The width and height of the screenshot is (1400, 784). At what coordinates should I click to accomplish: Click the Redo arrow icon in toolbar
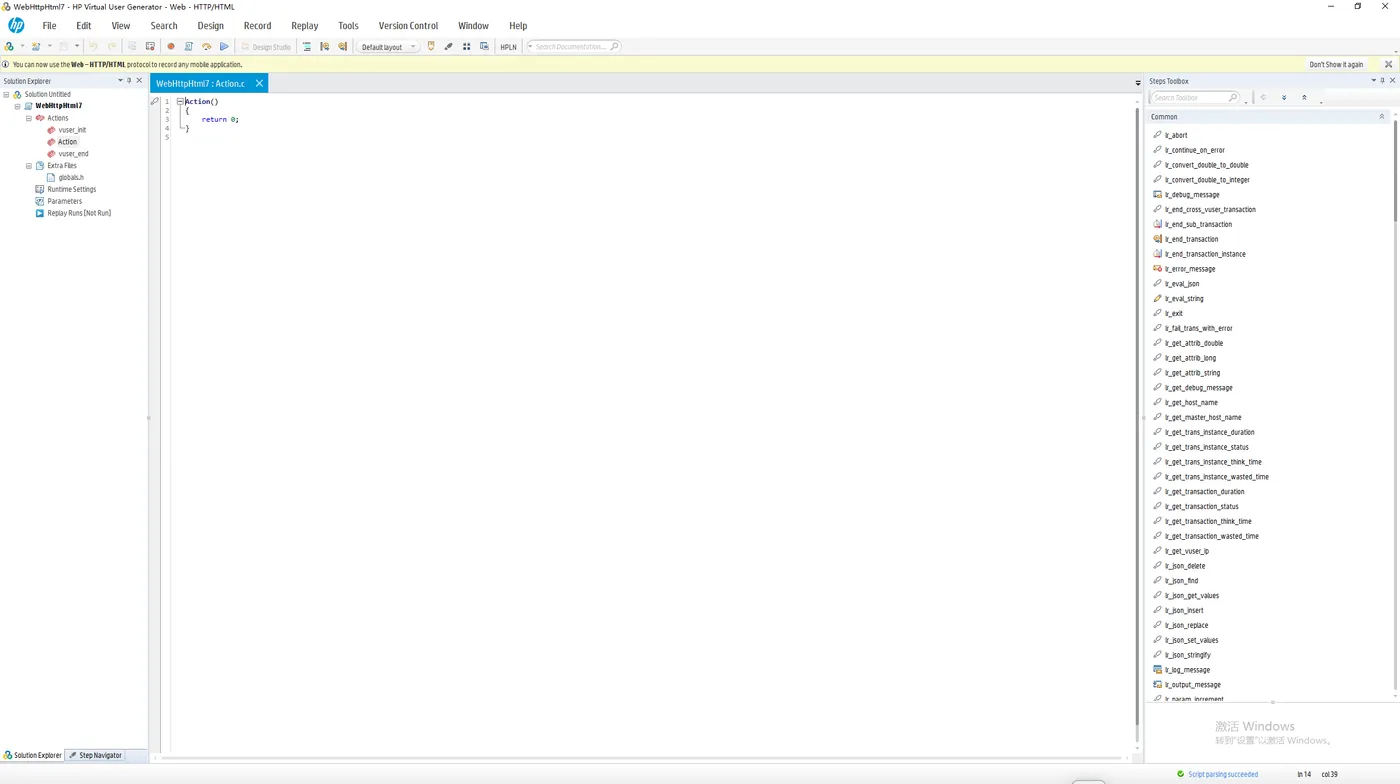(112, 47)
